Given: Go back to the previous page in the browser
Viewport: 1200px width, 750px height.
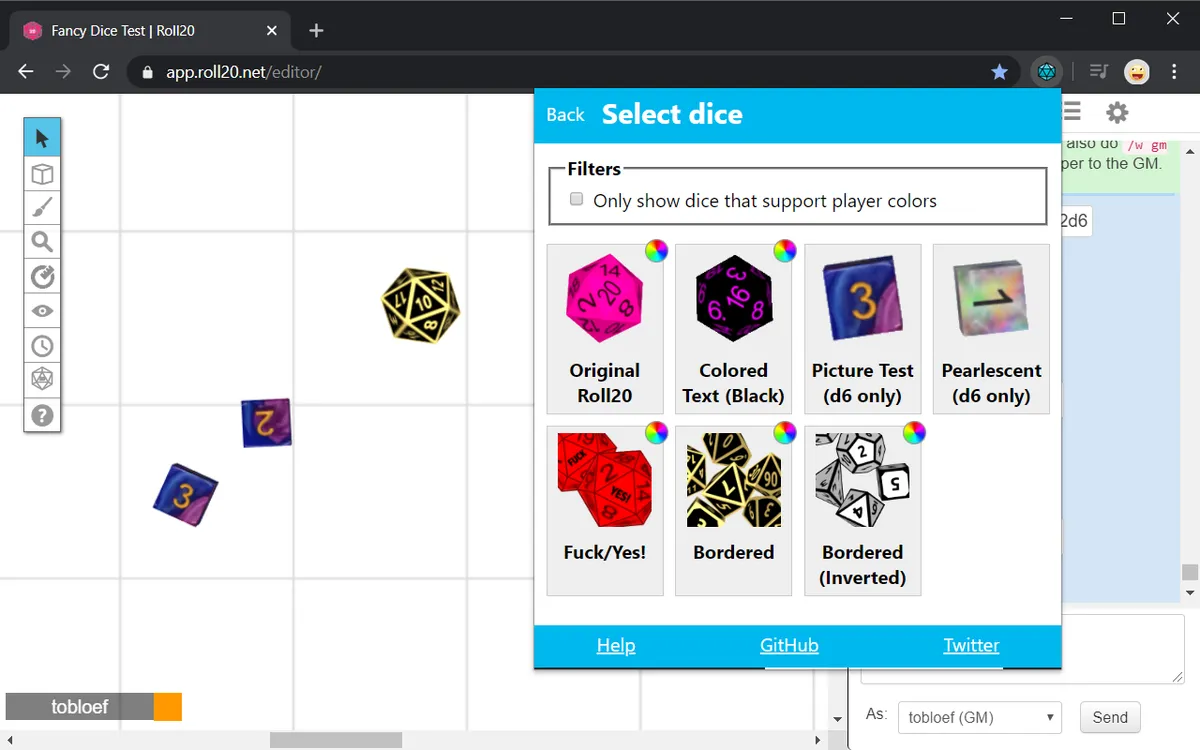Looking at the screenshot, I should [26, 72].
